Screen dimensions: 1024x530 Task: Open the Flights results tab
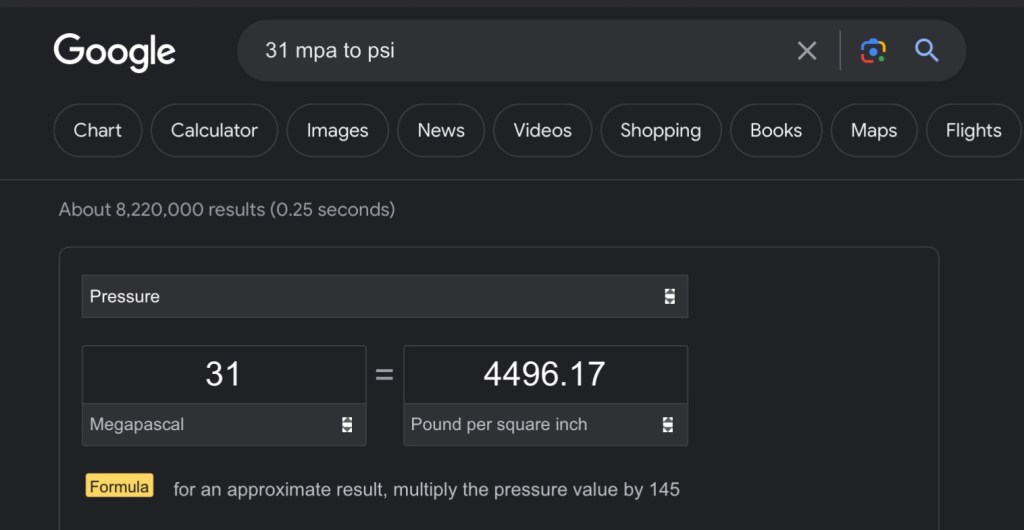point(973,131)
